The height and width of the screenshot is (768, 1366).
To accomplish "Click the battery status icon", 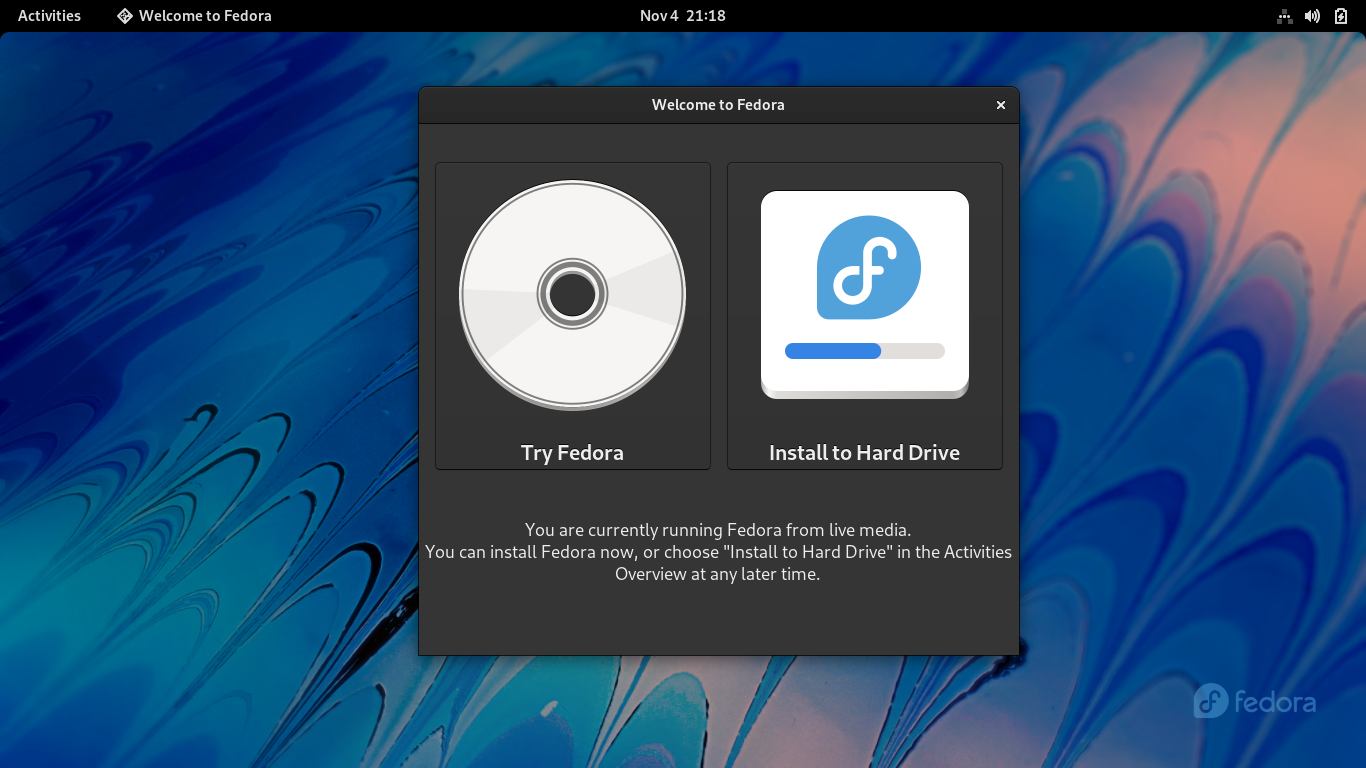I will click(x=1341, y=16).
